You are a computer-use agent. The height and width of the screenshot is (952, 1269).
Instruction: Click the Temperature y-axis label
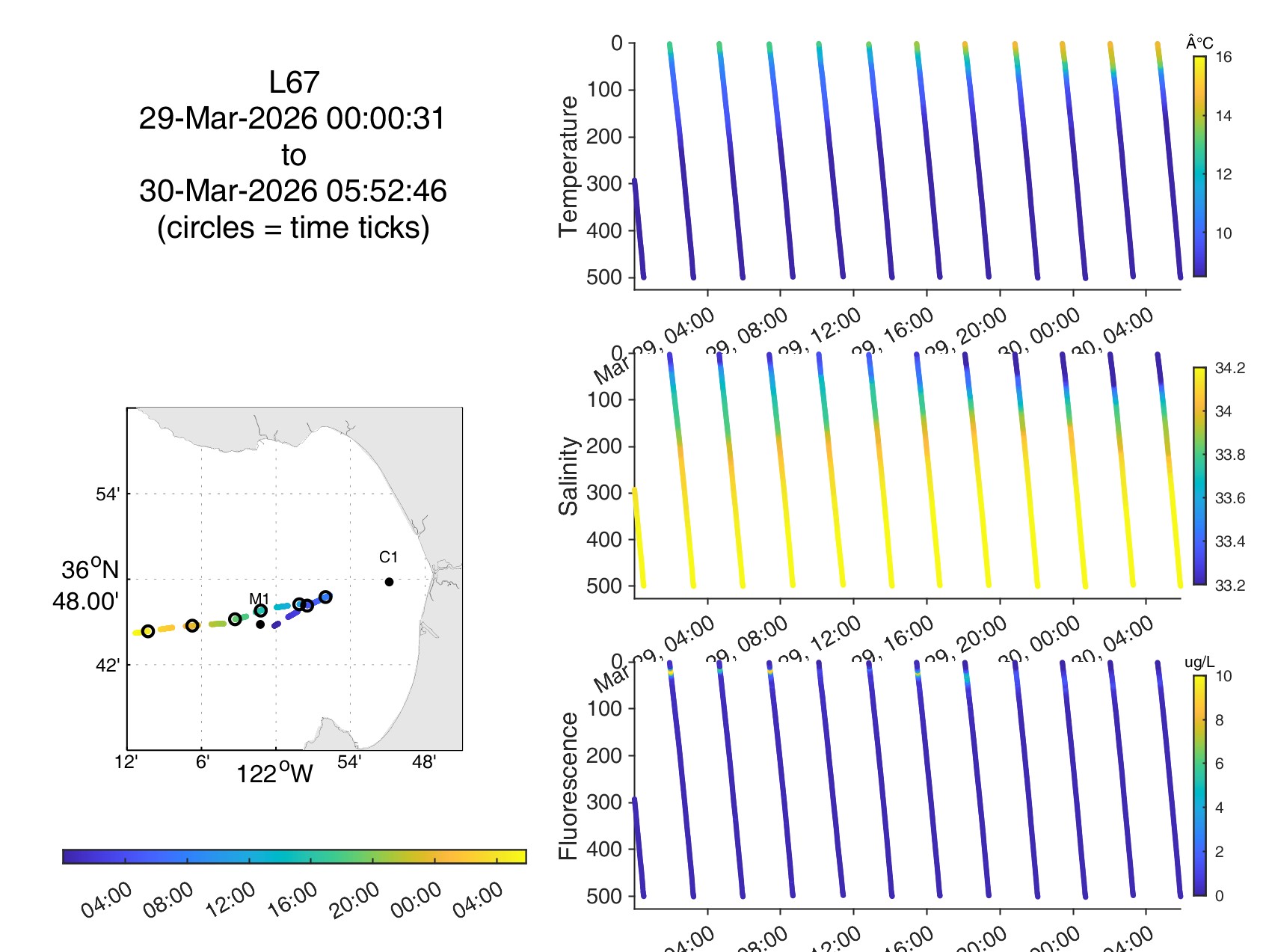(568, 166)
